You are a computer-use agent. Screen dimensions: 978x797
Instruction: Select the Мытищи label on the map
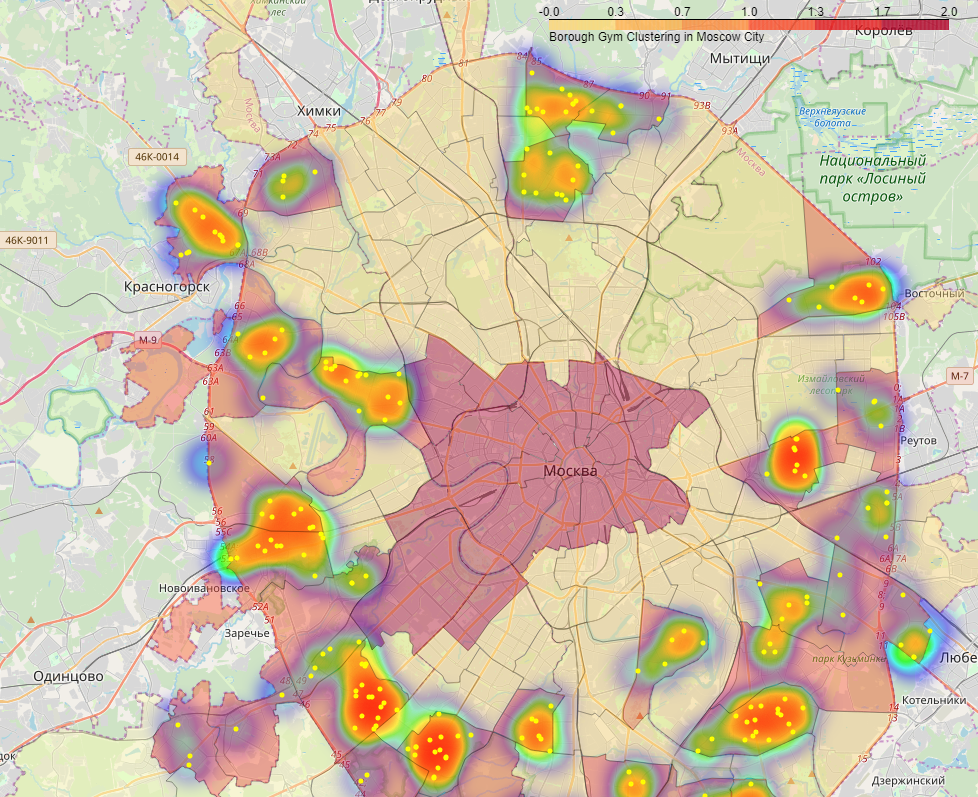click(740, 59)
